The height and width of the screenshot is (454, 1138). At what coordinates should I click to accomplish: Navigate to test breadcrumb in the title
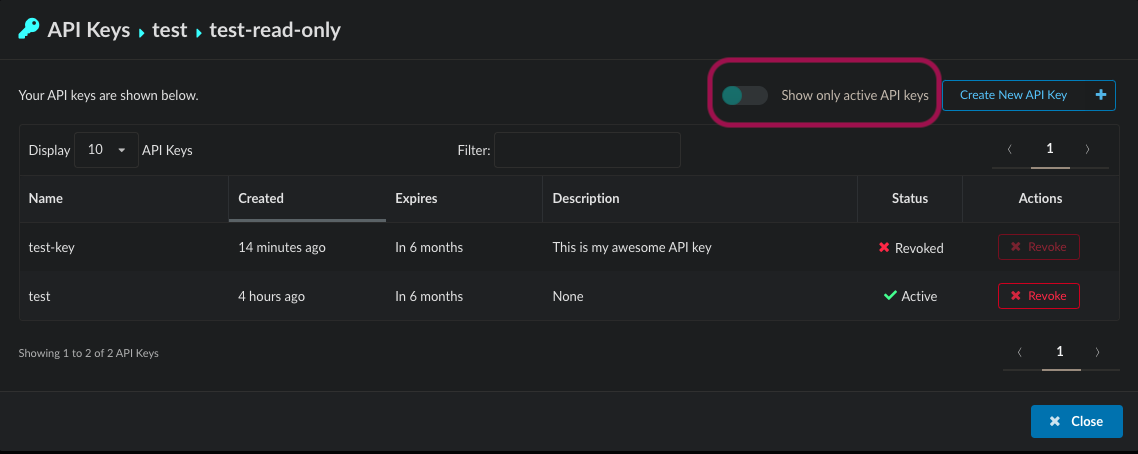(170, 30)
